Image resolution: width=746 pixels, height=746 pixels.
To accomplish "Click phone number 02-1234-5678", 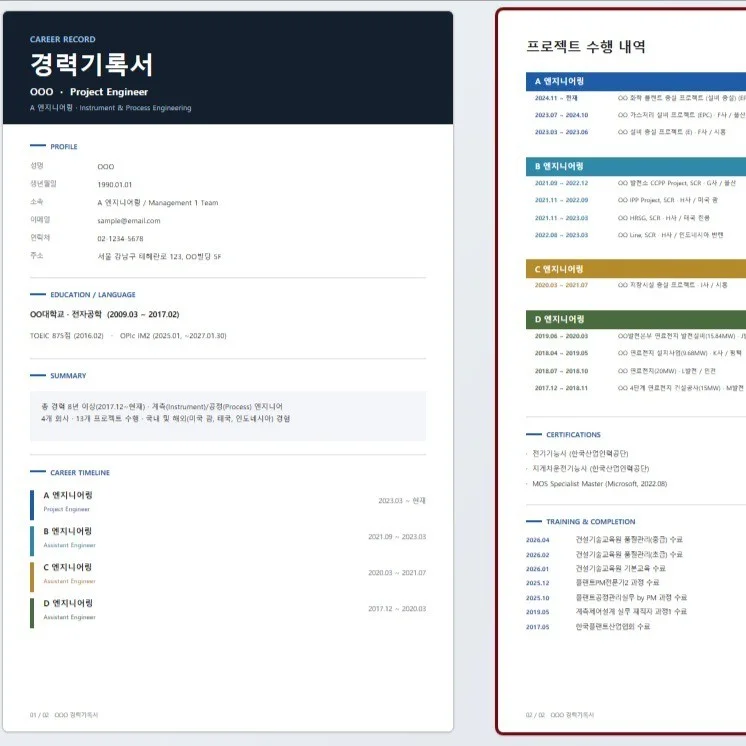I will point(120,239).
